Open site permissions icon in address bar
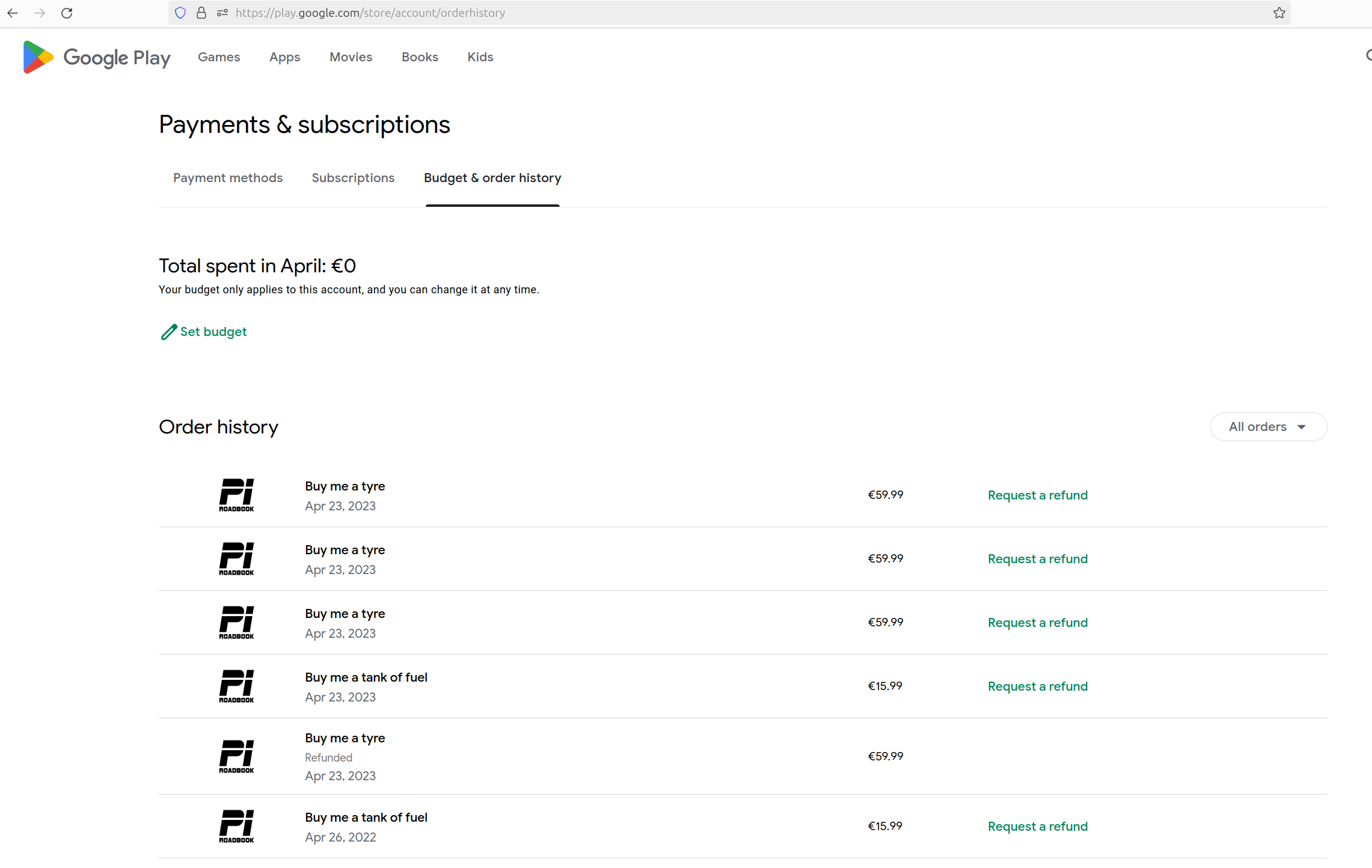 click(x=222, y=13)
